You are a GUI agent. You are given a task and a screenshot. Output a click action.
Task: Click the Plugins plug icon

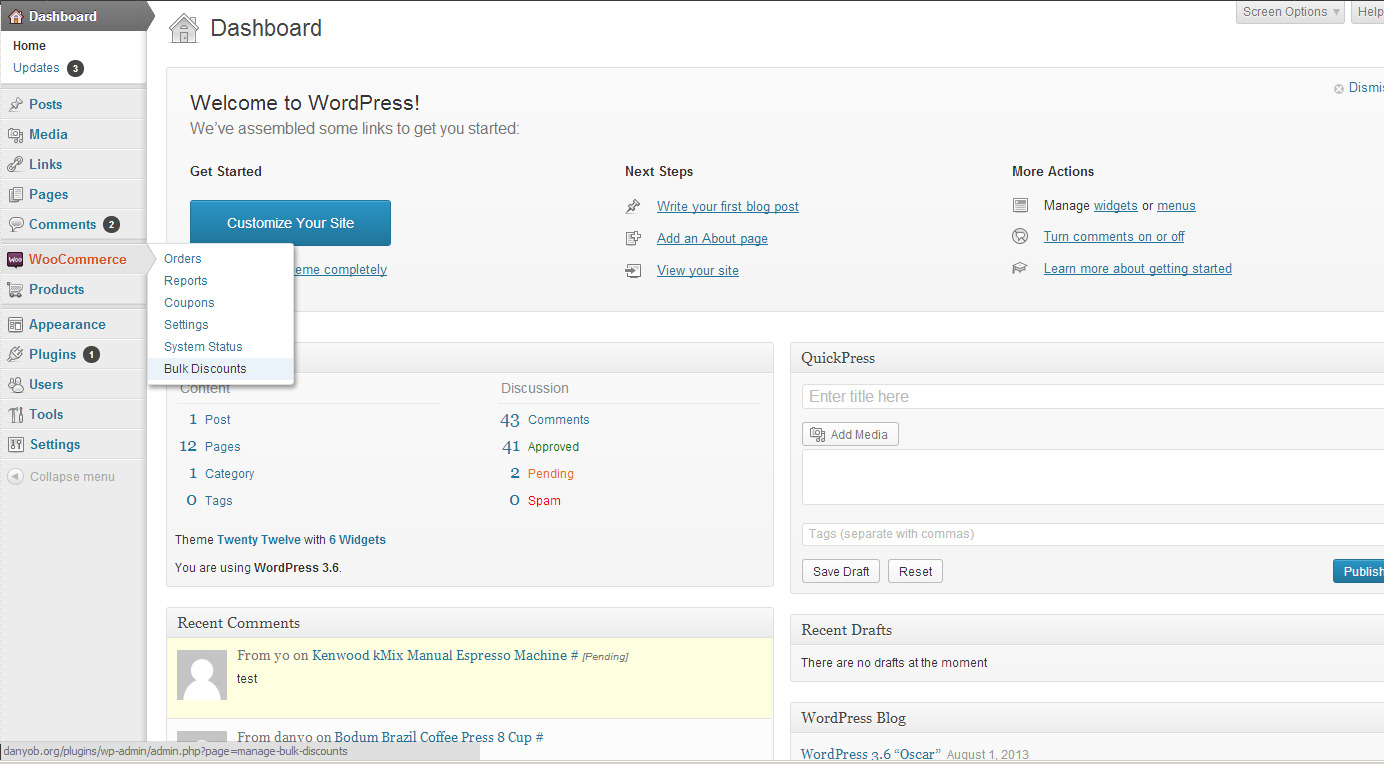15,354
